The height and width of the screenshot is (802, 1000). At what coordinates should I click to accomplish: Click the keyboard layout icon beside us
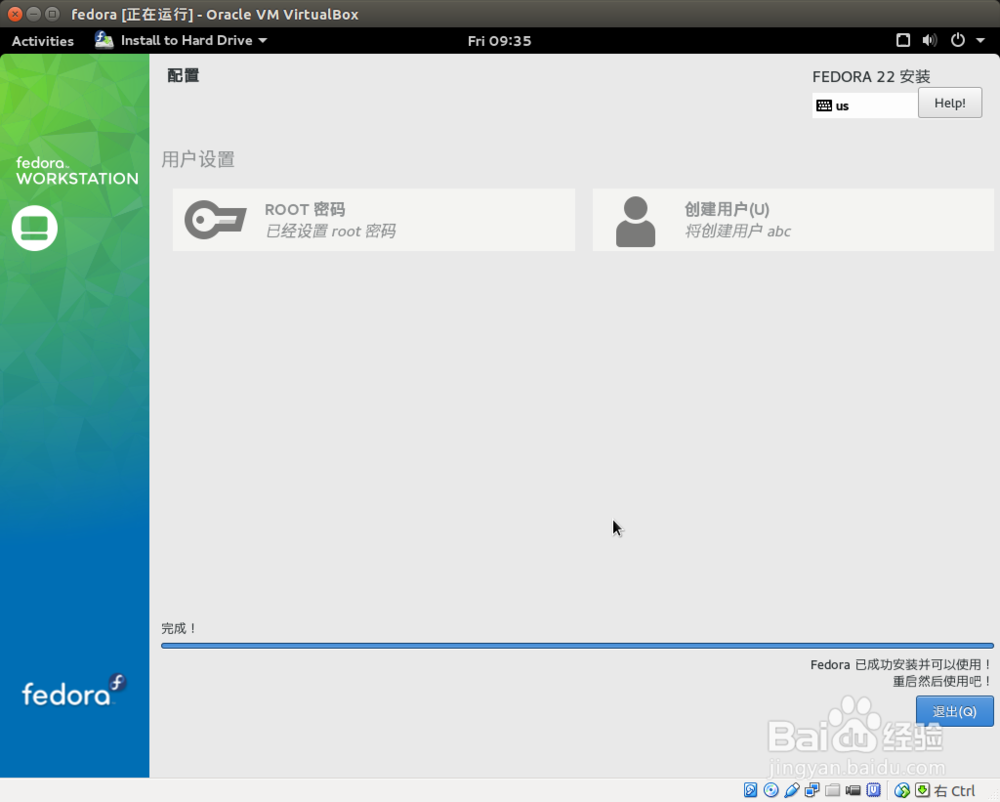pos(824,106)
